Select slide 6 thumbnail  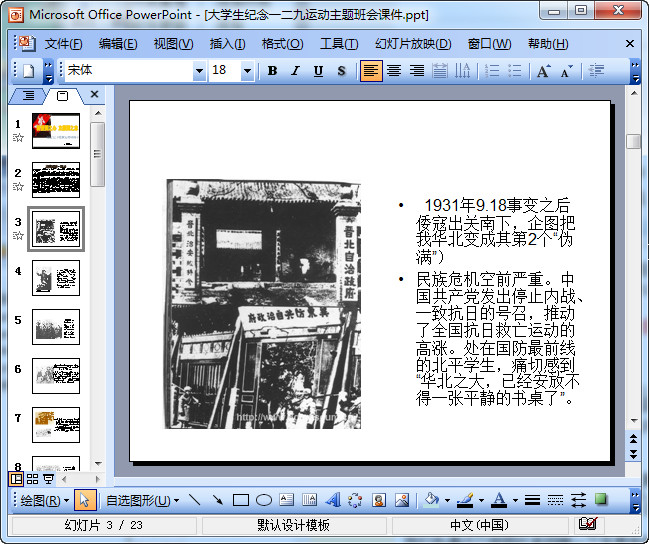pyautogui.click(x=56, y=376)
